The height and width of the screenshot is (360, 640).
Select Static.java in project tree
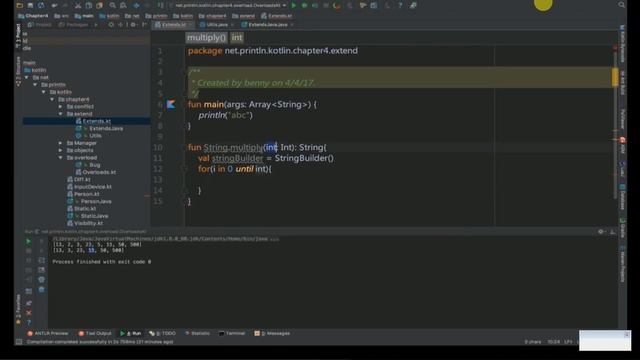[88, 216]
